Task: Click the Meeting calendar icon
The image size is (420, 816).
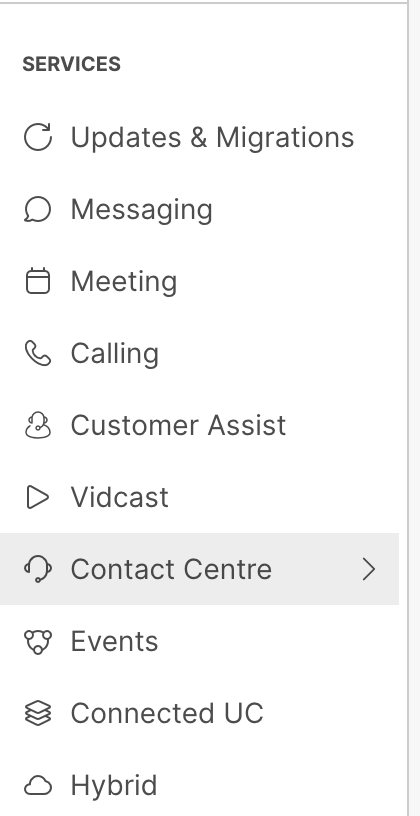Action: [x=38, y=281]
